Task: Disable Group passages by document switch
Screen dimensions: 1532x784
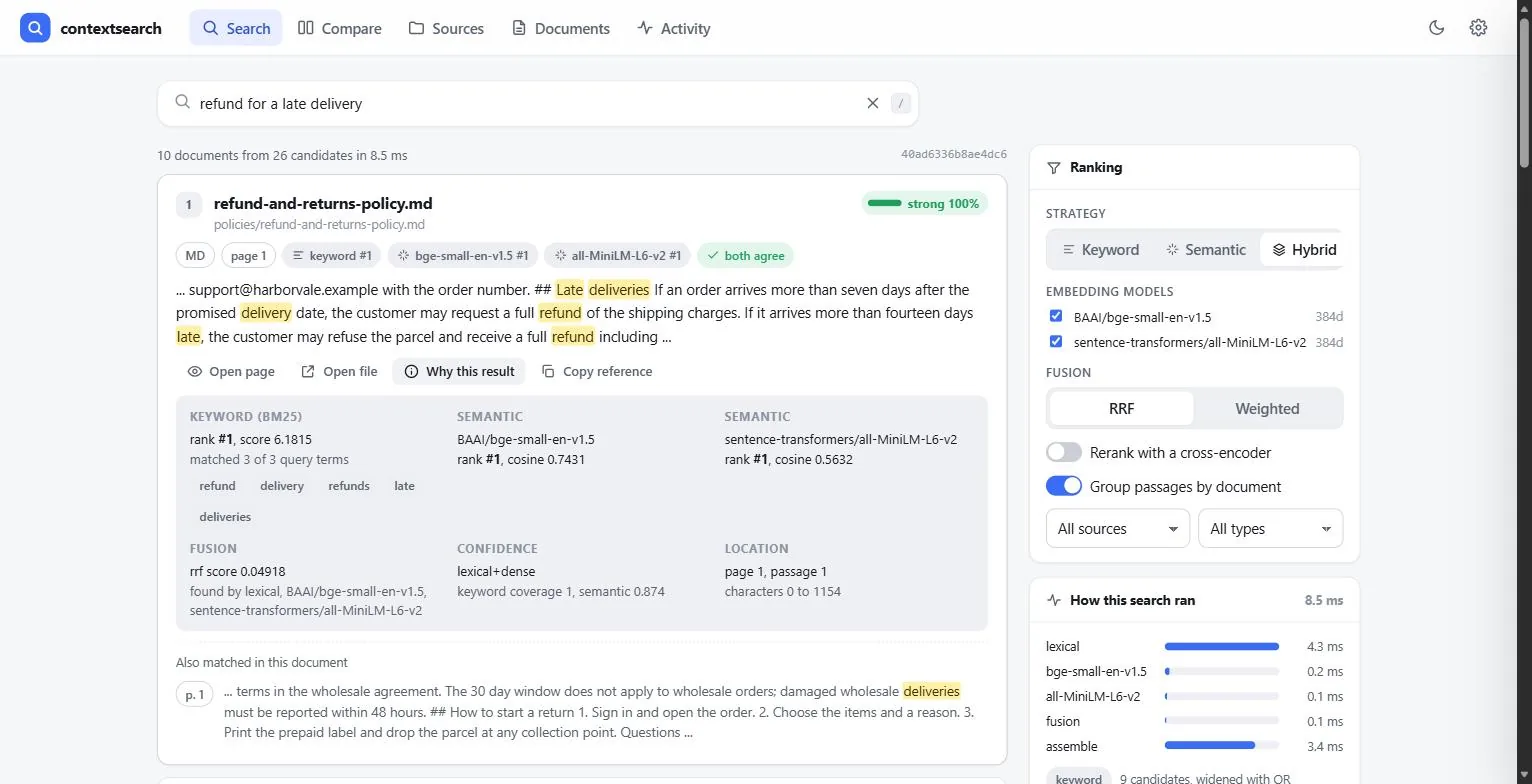Action: pyautogui.click(x=1064, y=486)
